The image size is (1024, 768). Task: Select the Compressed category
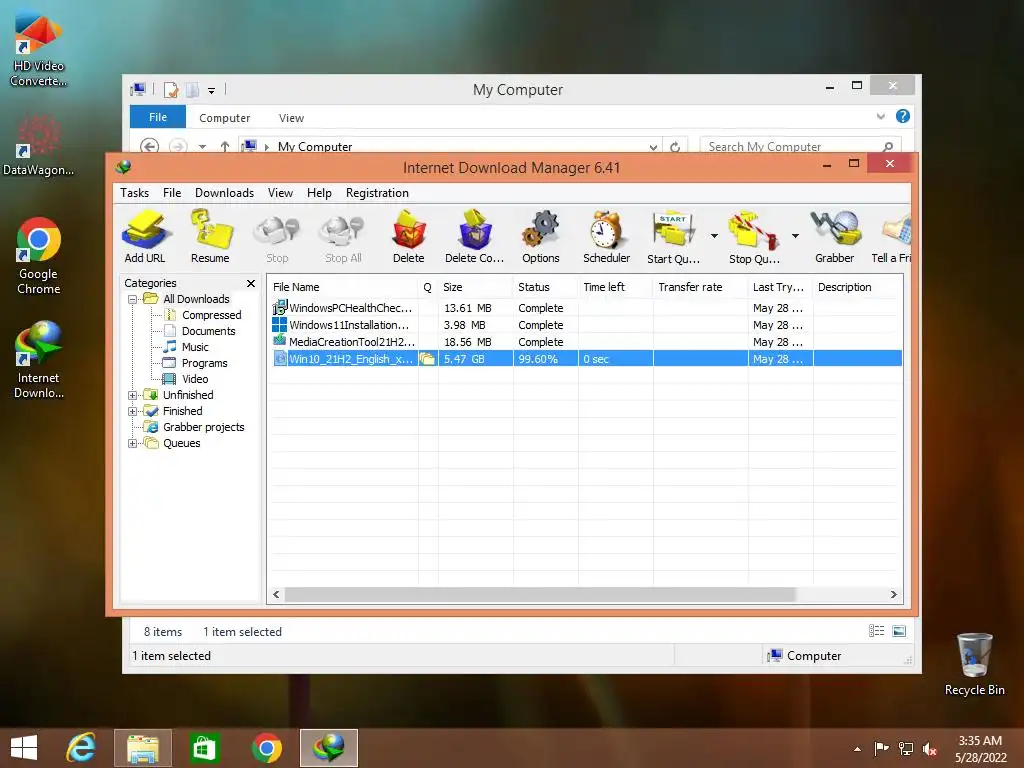tap(212, 315)
